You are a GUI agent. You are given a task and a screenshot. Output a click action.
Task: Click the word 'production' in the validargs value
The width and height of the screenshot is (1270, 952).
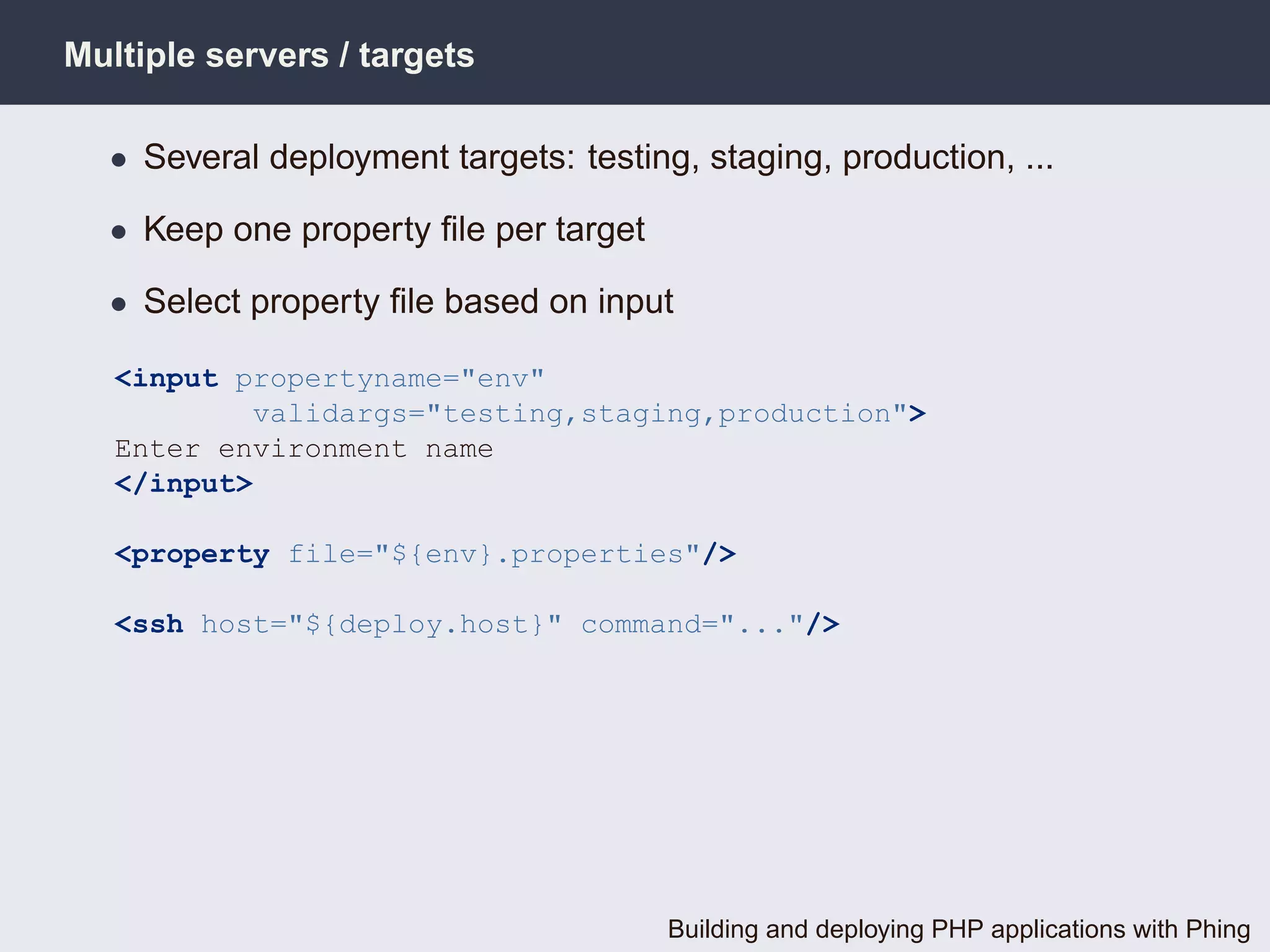click(x=804, y=414)
